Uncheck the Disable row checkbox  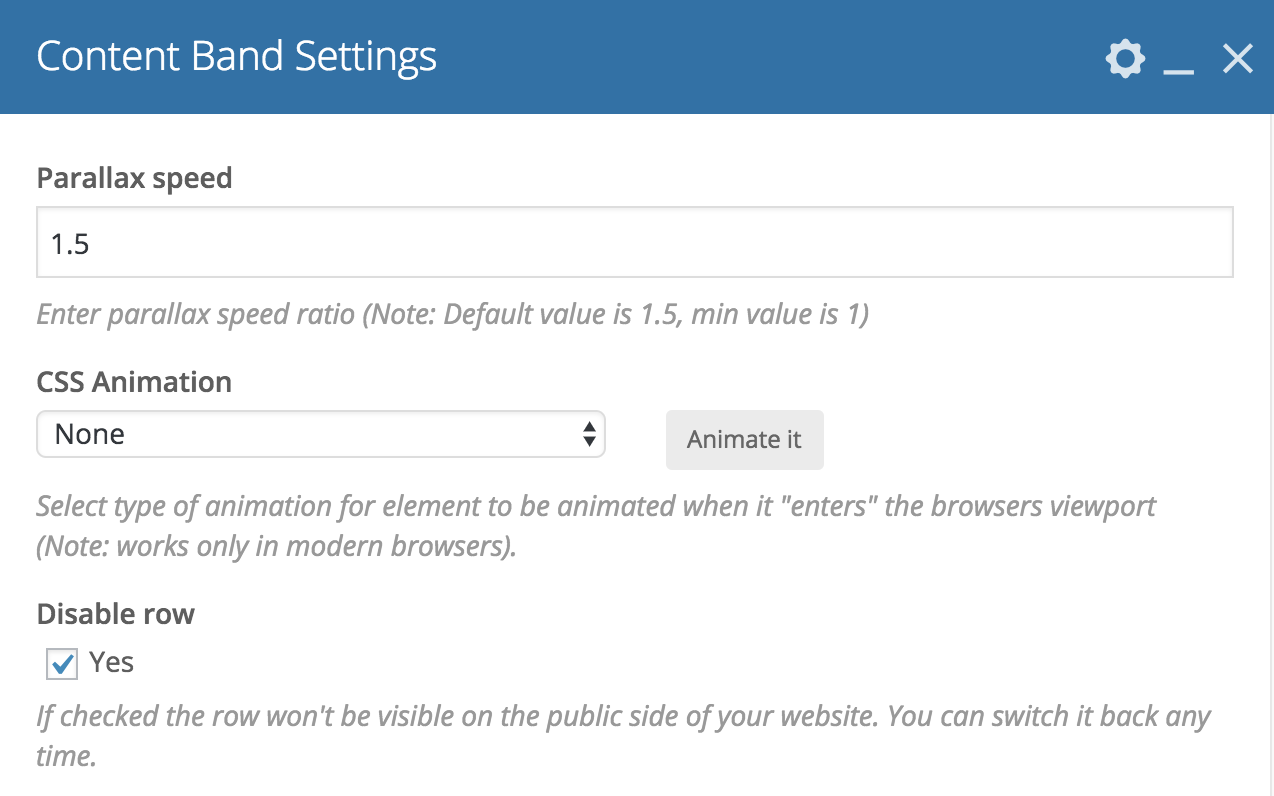tap(62, 664)
